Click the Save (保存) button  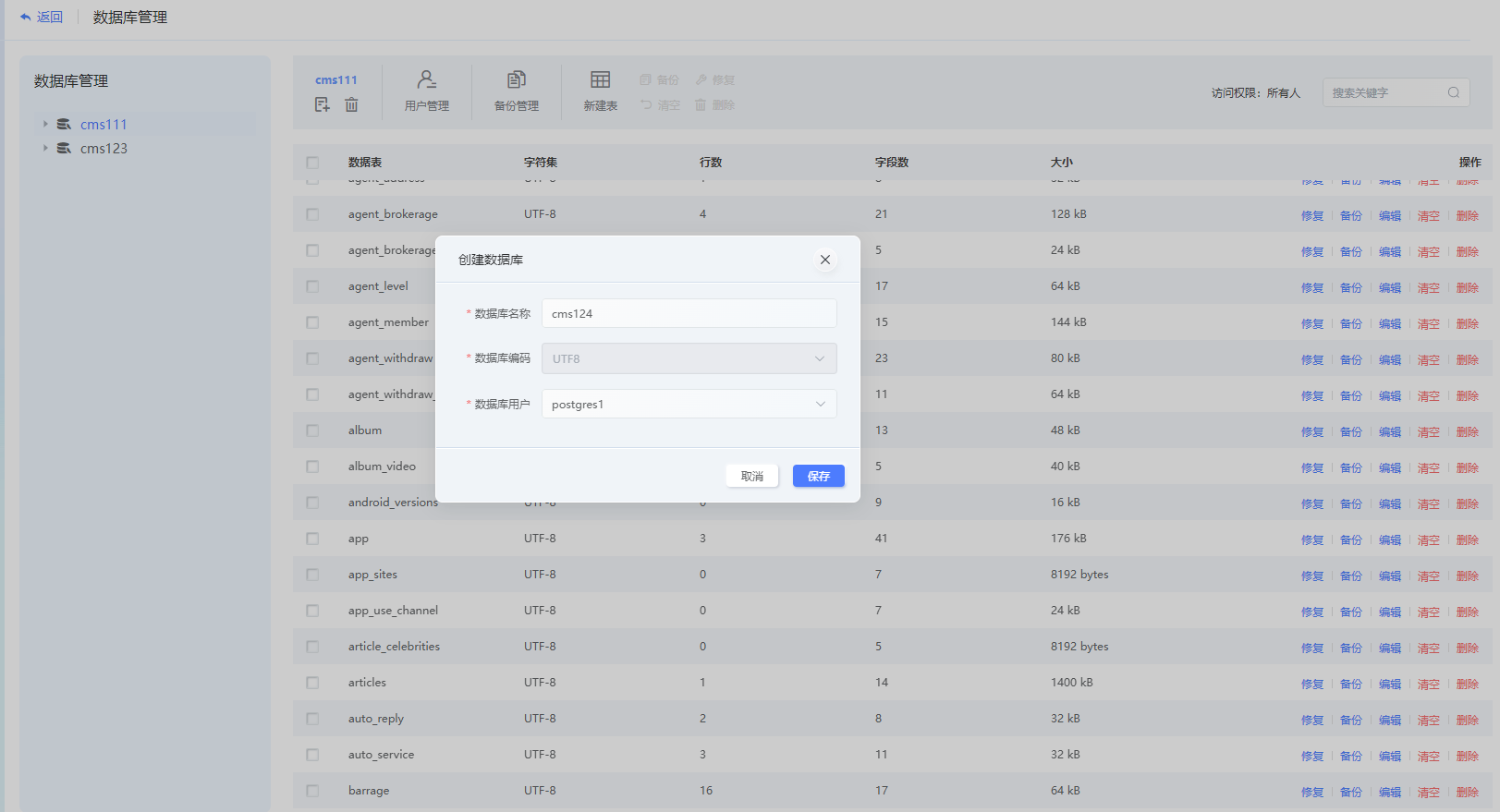[x=819, y=476]
